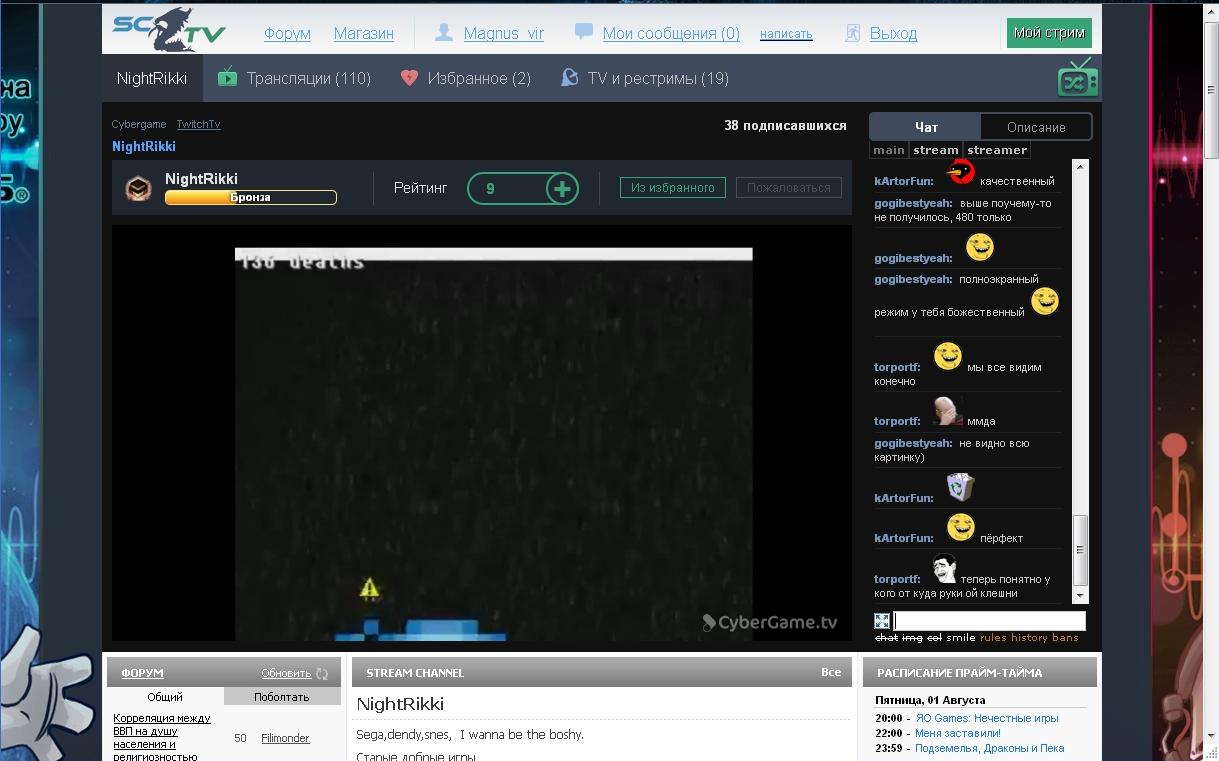Click the chat expand fullscreen icon
Viewport: 1219px width, 761px height.
click(881, 621)
